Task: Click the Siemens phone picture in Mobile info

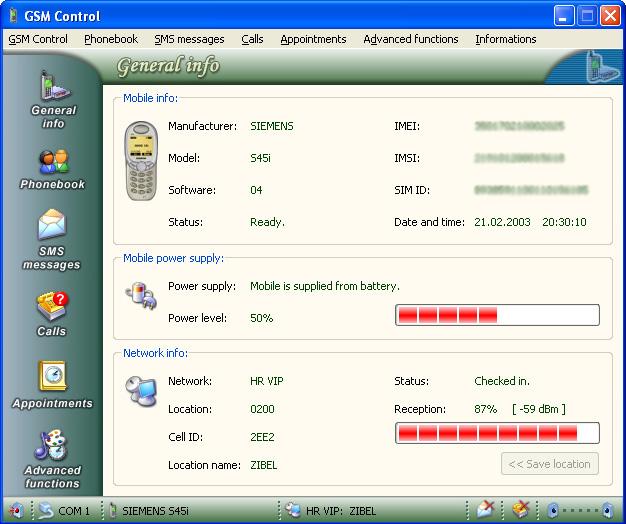Action: point(141,160)
